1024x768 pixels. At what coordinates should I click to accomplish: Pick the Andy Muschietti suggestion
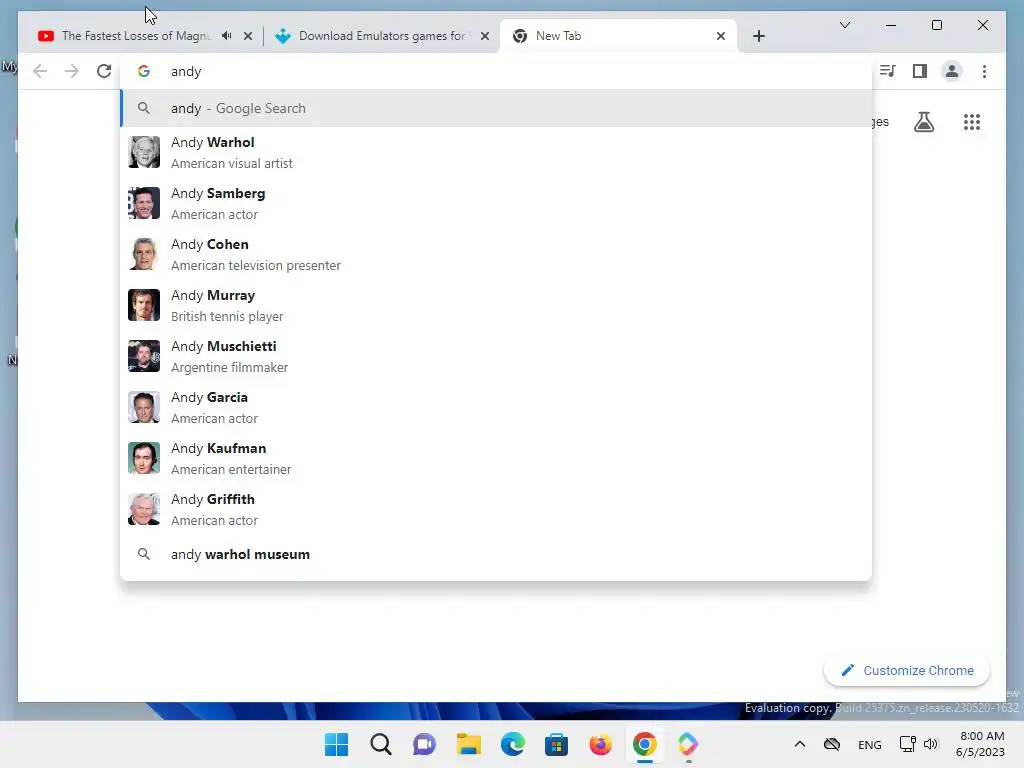pos(496,356)
